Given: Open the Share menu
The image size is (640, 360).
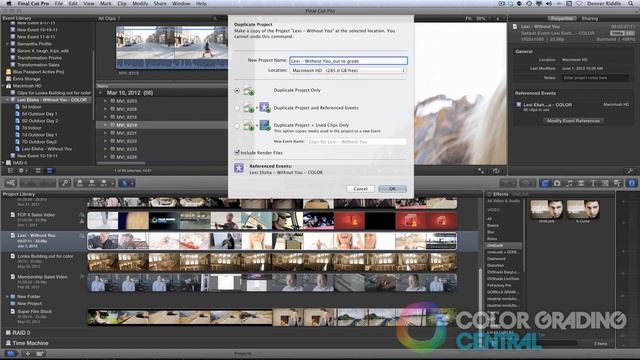Looking at the screenshot, I should pyautogui.click(x=160, y=3).
